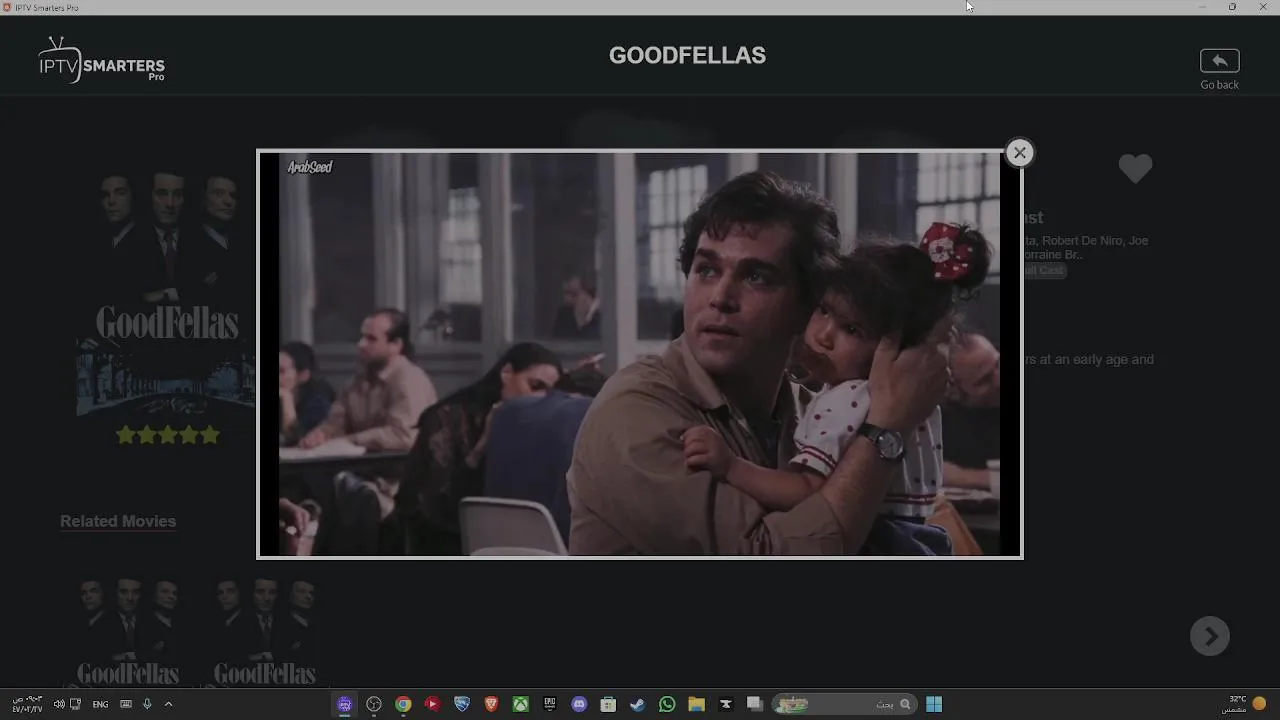Open the anvil icon app in taskbar

pos(726,704)
